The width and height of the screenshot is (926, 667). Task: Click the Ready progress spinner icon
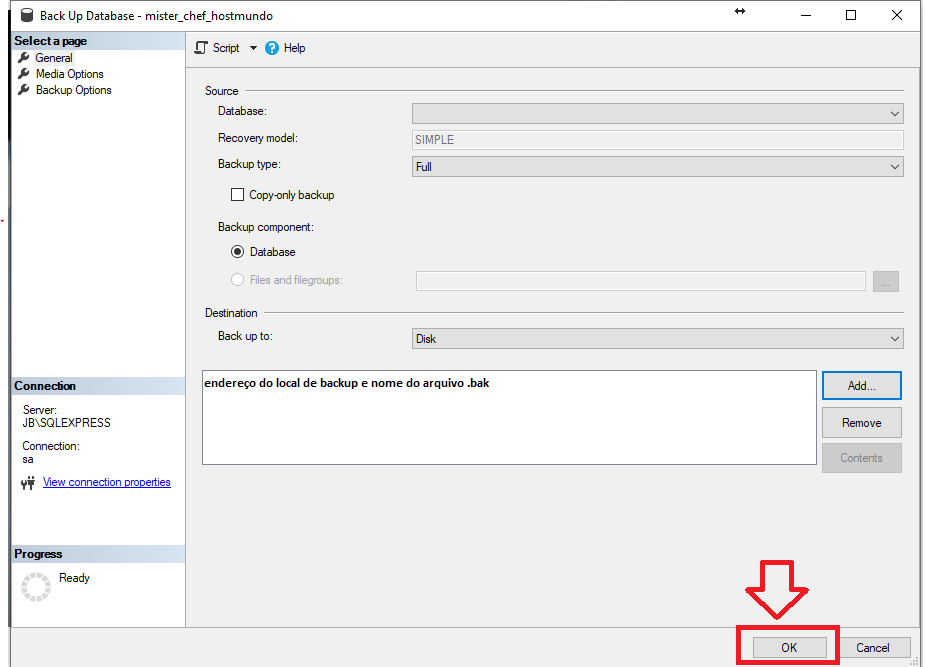(36, 587)
